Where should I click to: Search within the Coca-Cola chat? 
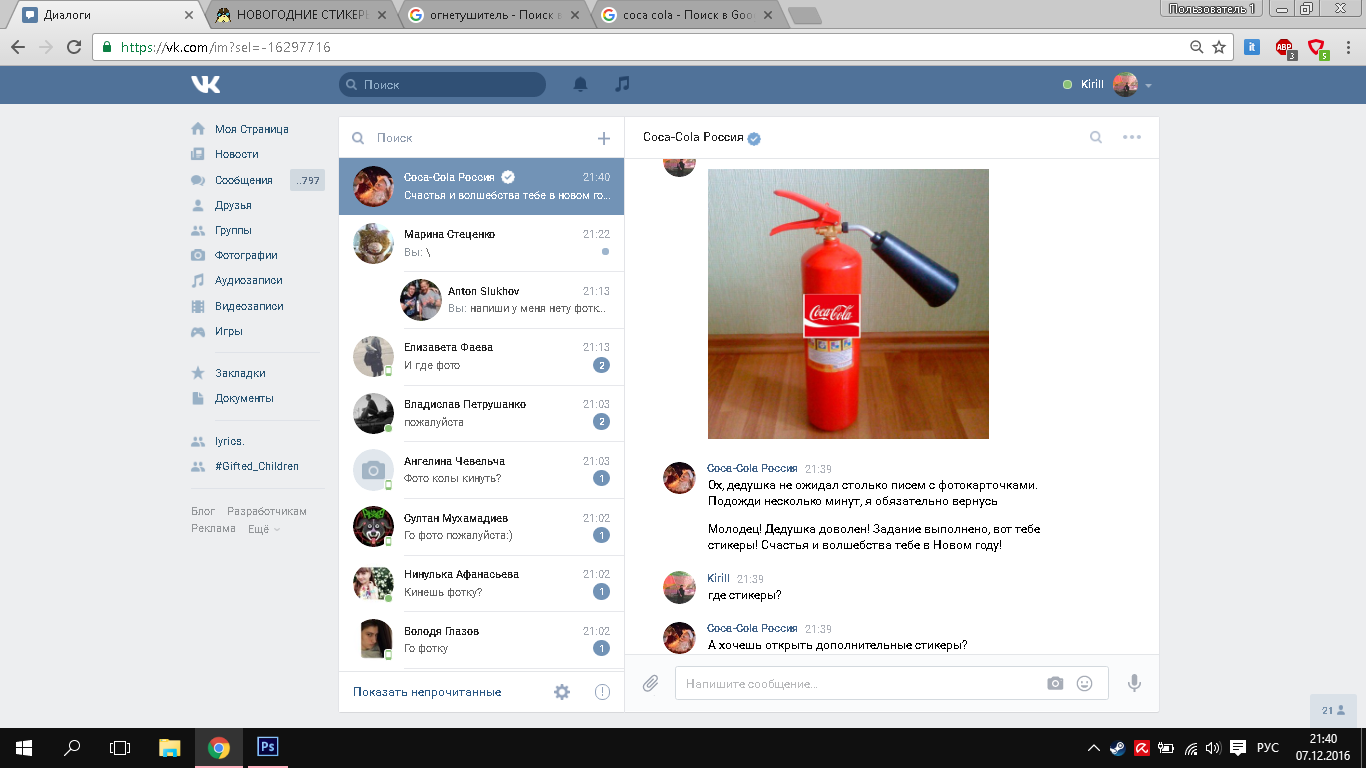1096,138
